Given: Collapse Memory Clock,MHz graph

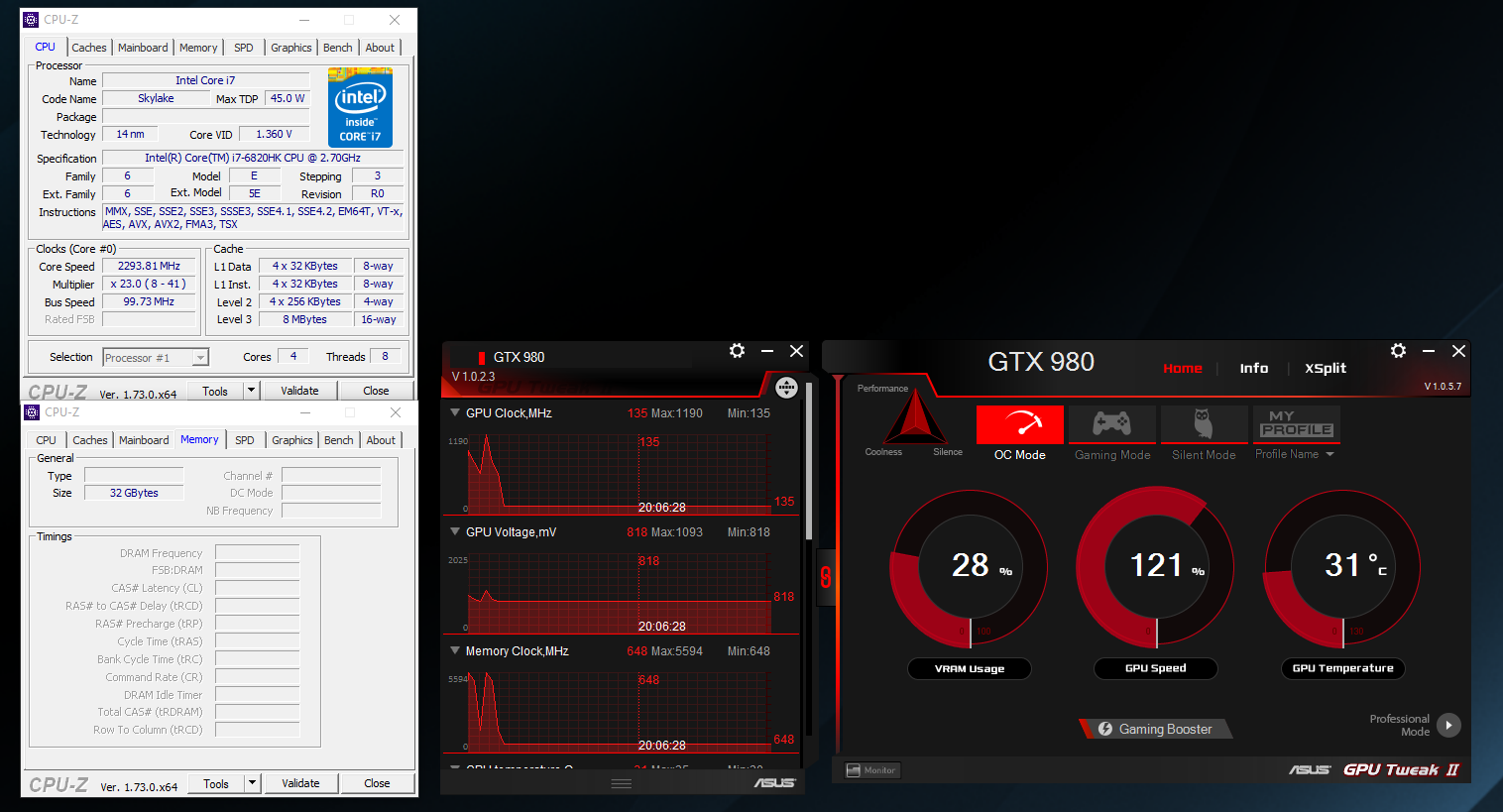Looking at the screenshot, I should click(x=455, y=650).
